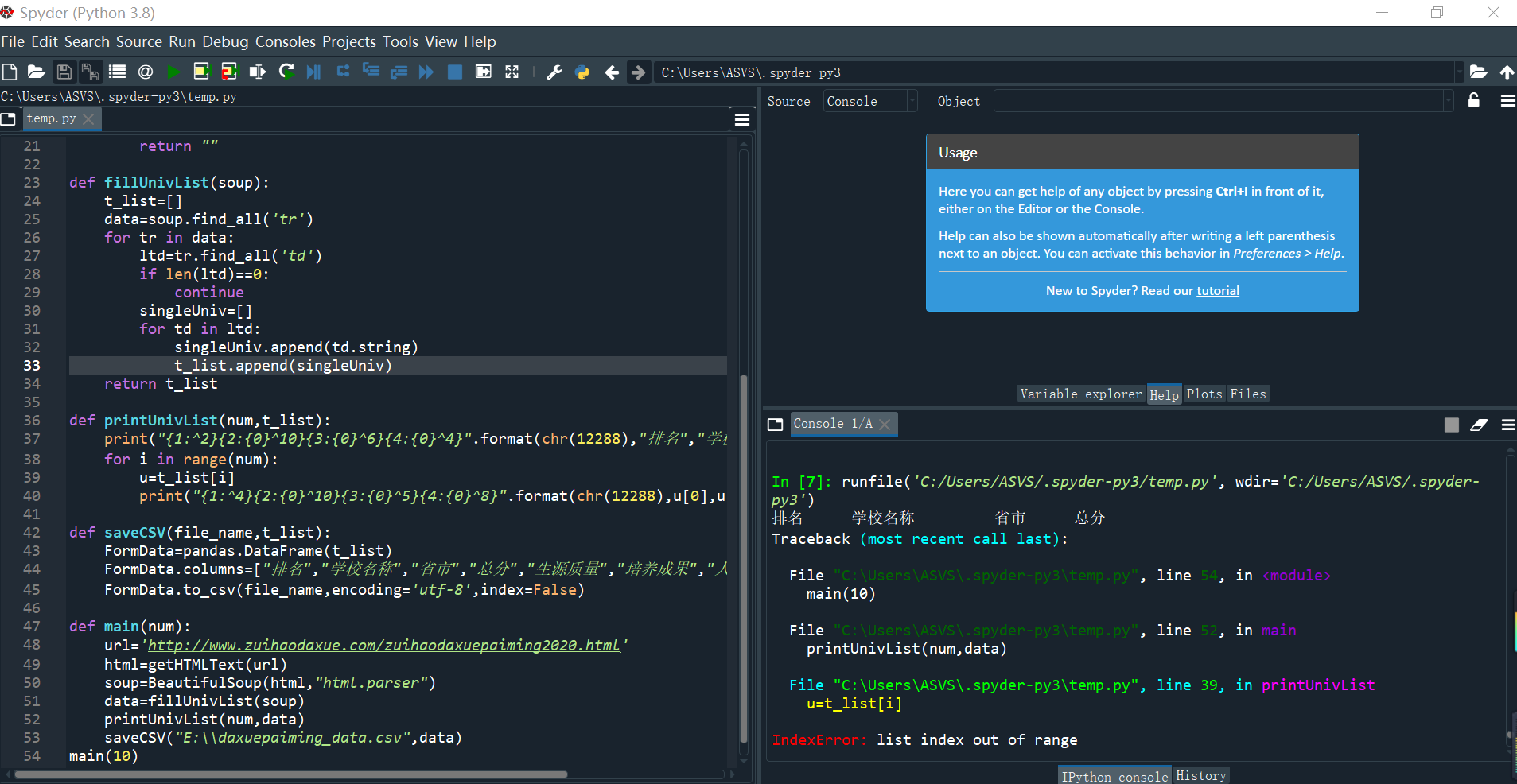Toggle the Help pane lock icon
The height and width of the screenshot is (784, 1517).
point(1474,100)
